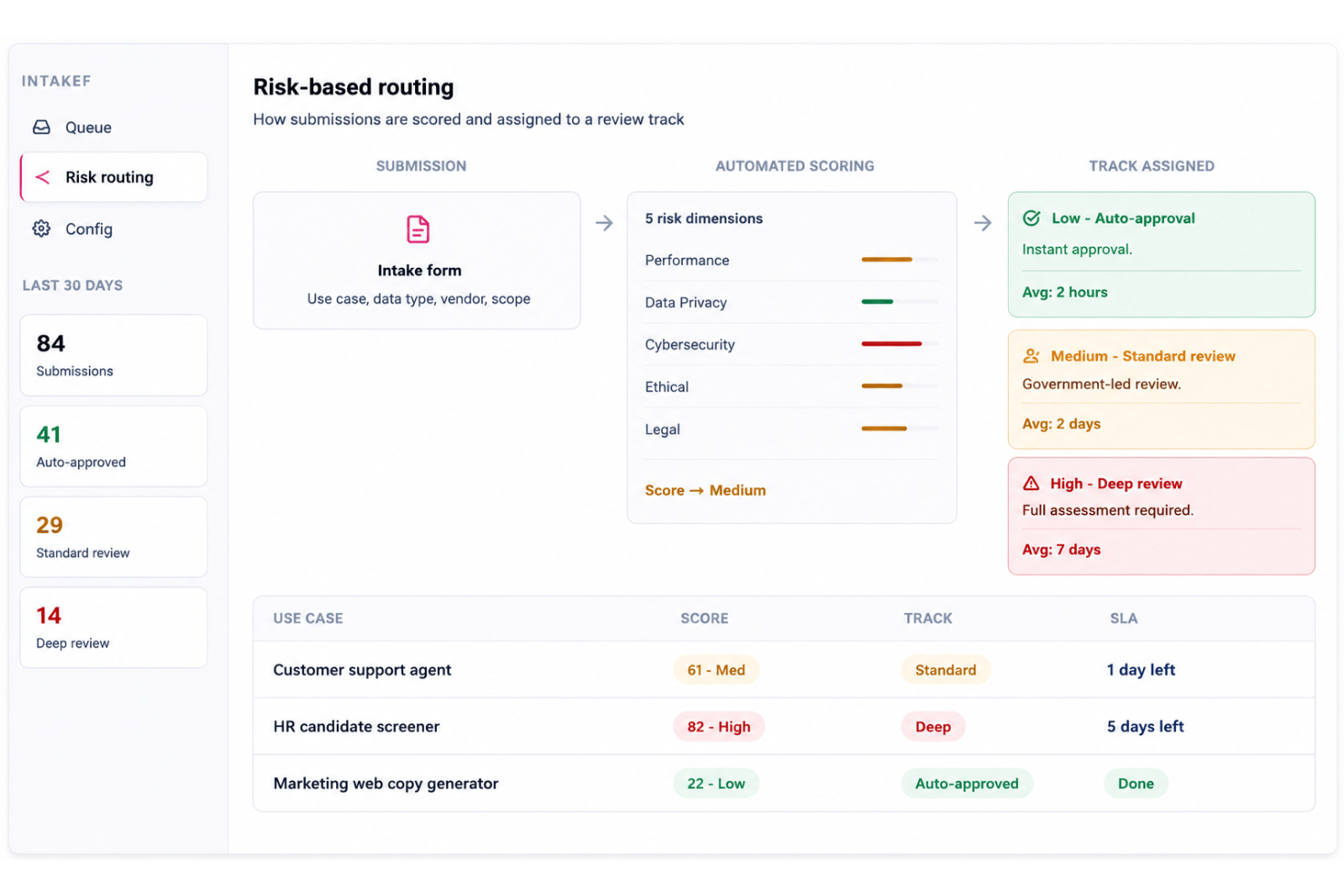Image resolution: width=1344 pixels, height=896 pixels.
Task: Click the arrow leading to Track Assigned
Action: pos(983,223)
